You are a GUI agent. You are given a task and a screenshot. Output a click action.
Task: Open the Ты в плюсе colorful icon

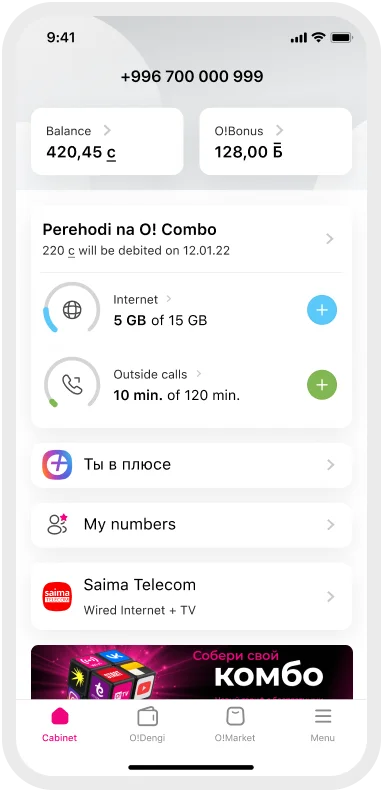57,465
